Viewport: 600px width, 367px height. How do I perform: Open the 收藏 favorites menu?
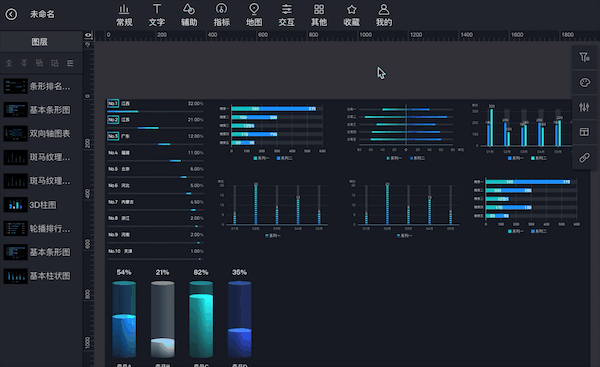pos(351,15)
